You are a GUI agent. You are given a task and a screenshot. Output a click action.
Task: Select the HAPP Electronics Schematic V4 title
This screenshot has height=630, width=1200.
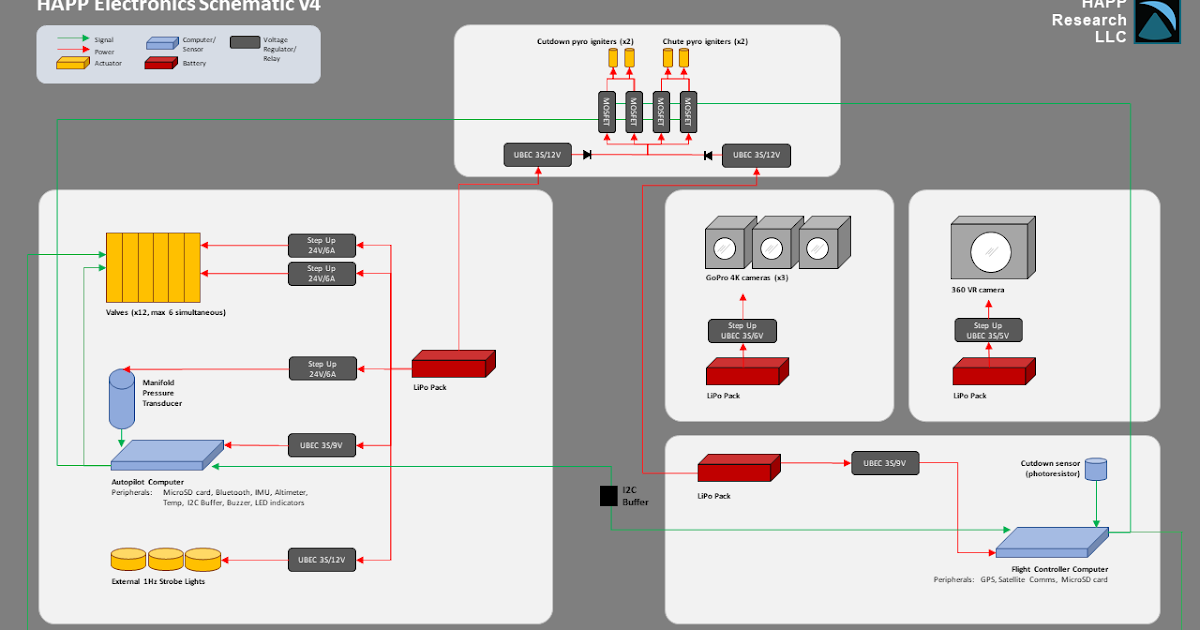tap(178, 6)
